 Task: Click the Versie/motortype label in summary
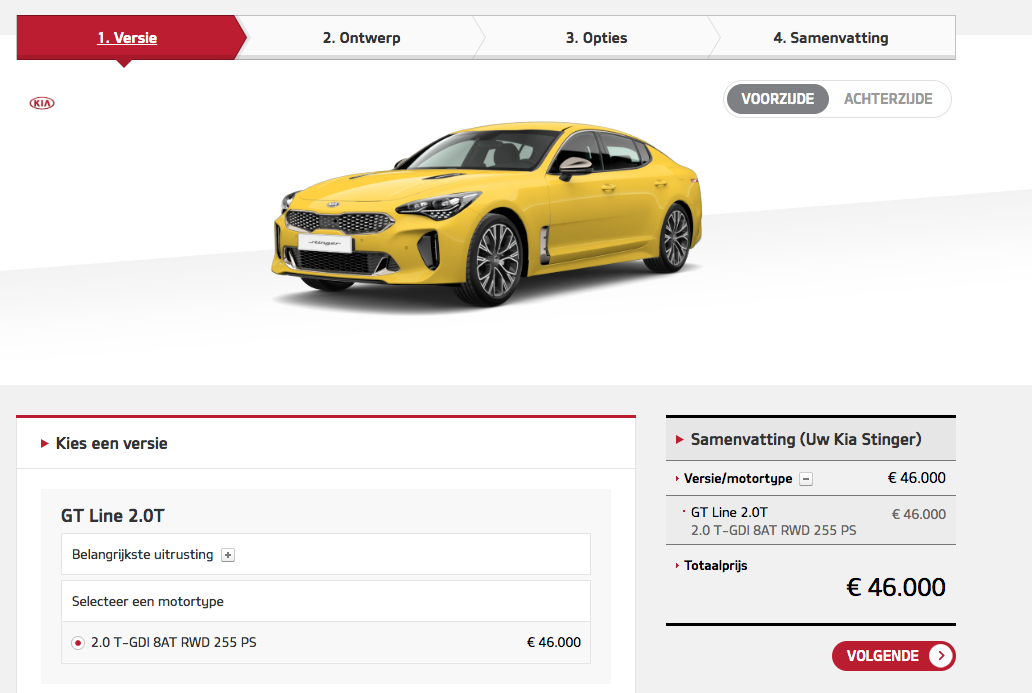coord(738,478)
